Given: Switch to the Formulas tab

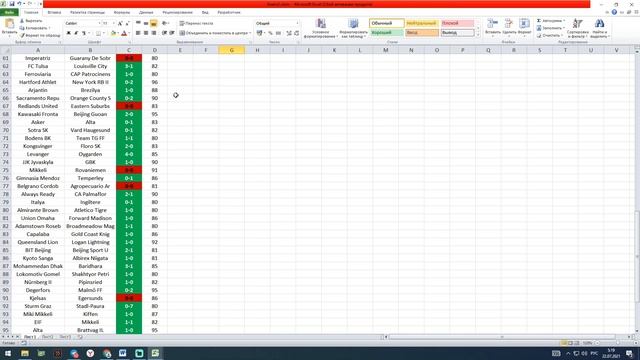Looking at the screenshot, I should (x=122, y=12).
